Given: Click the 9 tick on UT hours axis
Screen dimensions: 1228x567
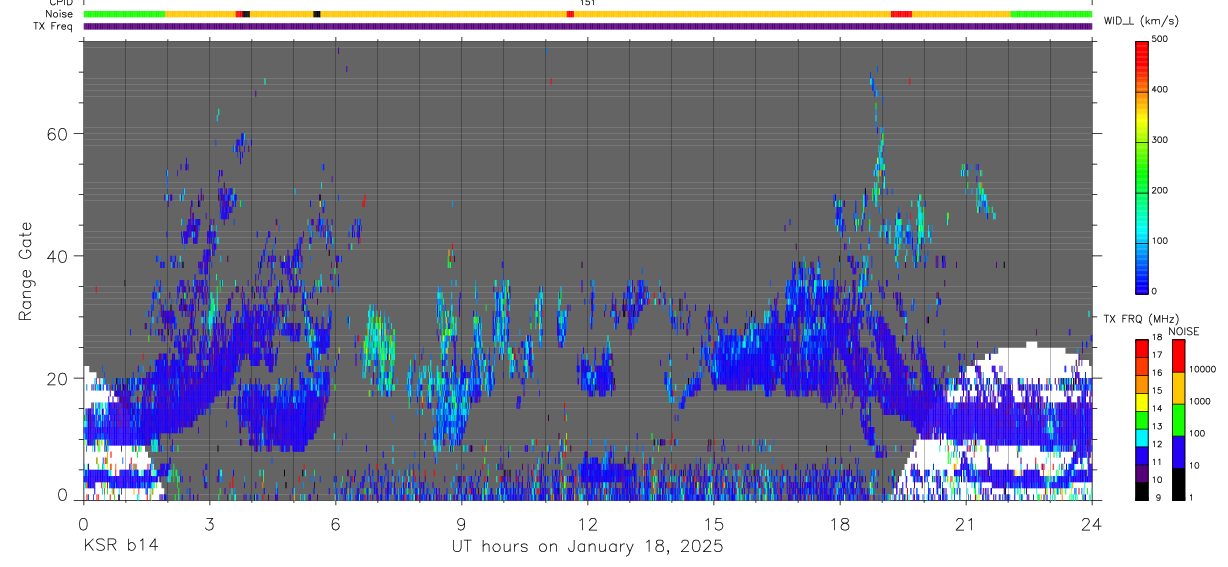Looking at the screenshot, I should tap(461, 523).
